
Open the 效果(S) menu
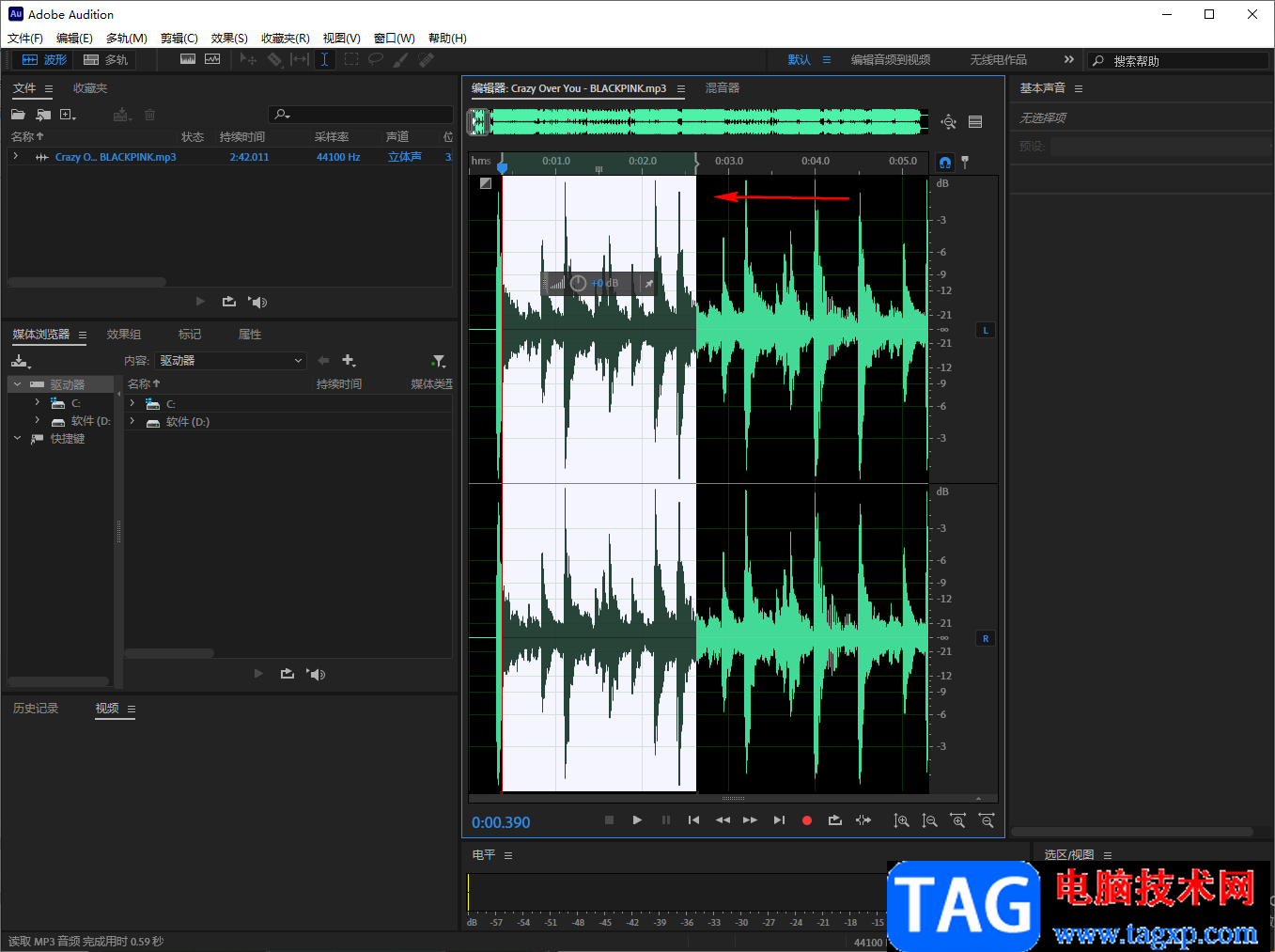229,38
